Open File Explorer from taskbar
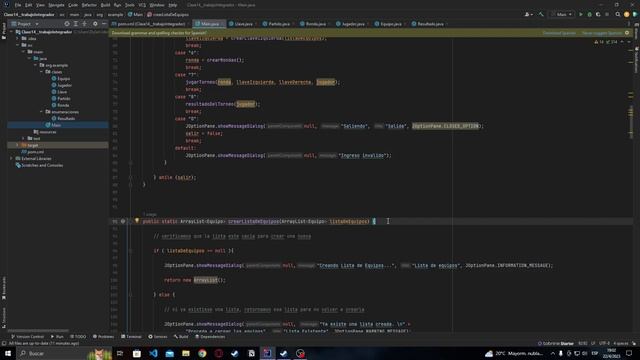The width and height of the screenshot is (640, 360). tap(186, 353)
